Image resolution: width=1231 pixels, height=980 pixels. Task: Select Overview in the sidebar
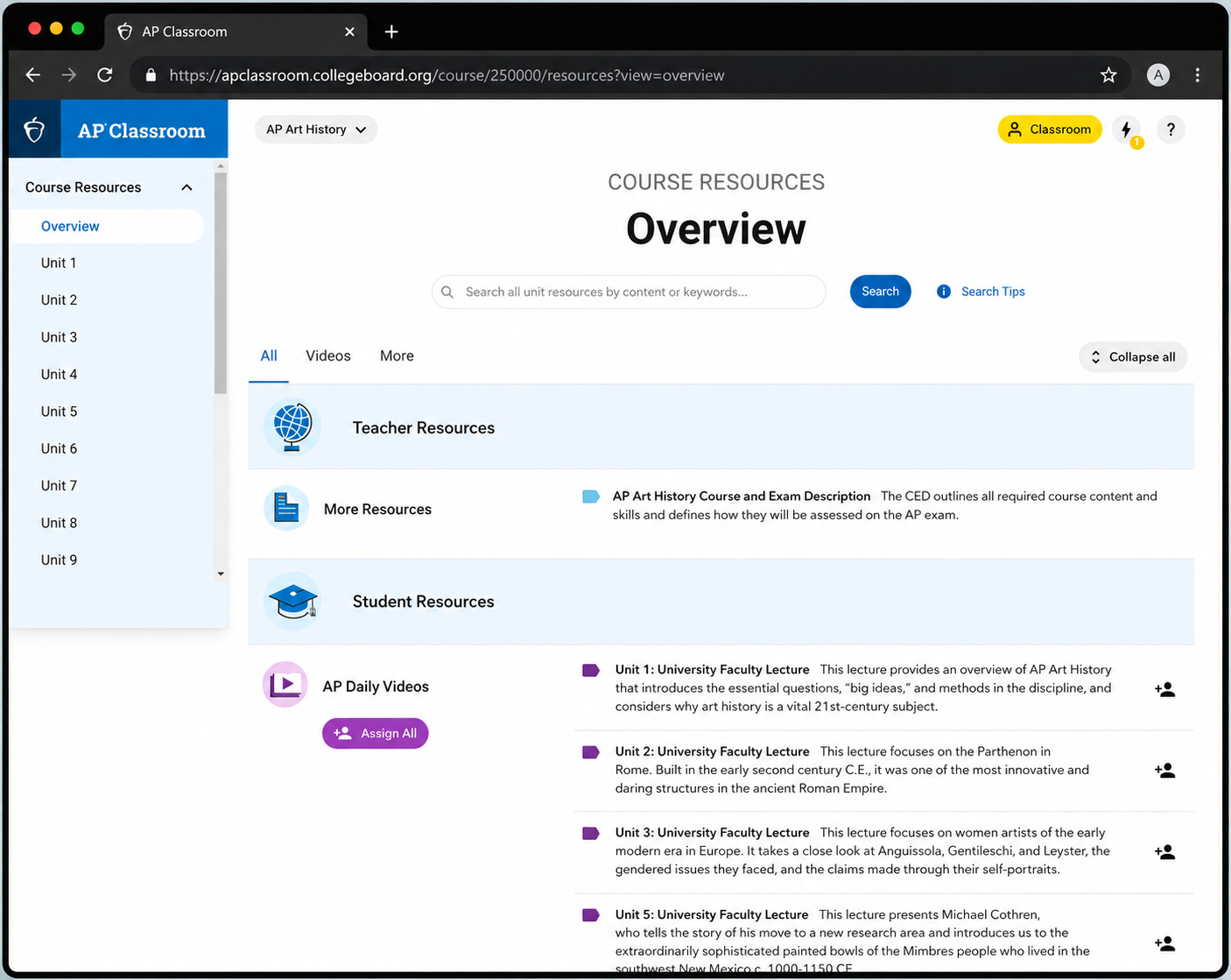pyautogui.click(x=107, y=226)
